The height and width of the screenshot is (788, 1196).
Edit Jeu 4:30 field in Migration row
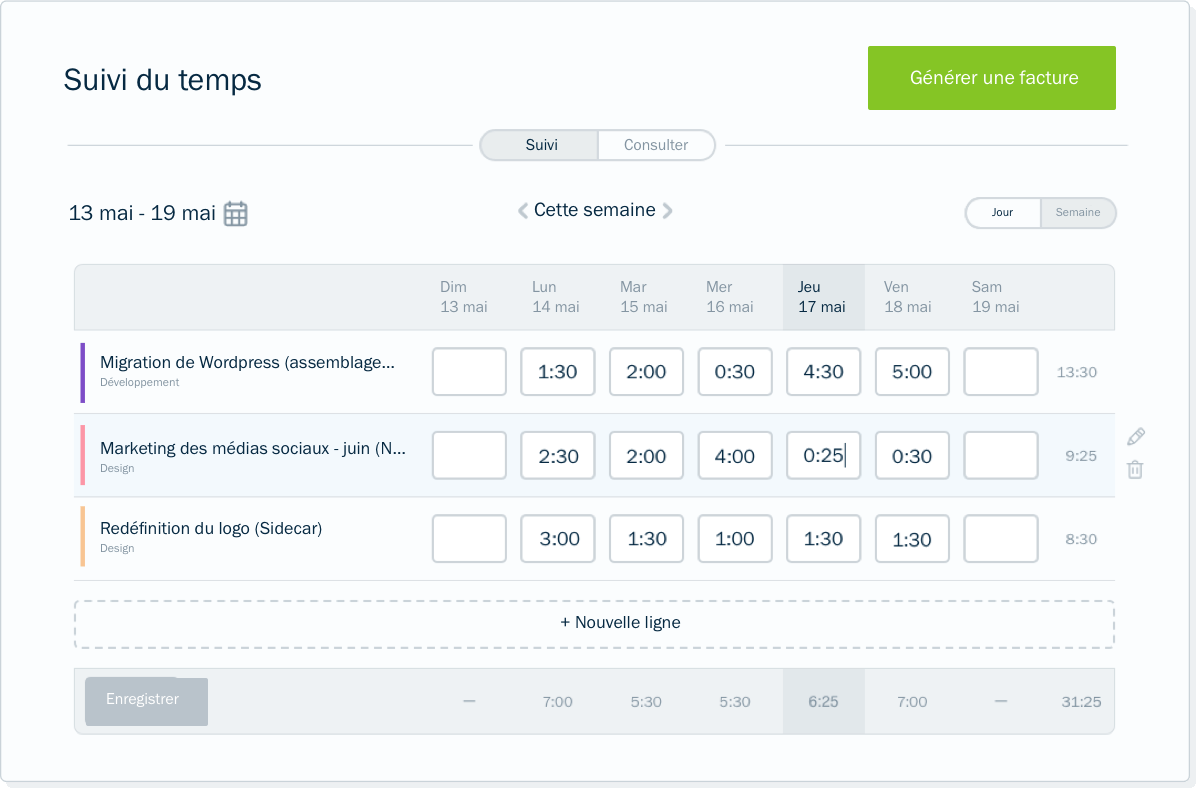click(x=823, y=371)
